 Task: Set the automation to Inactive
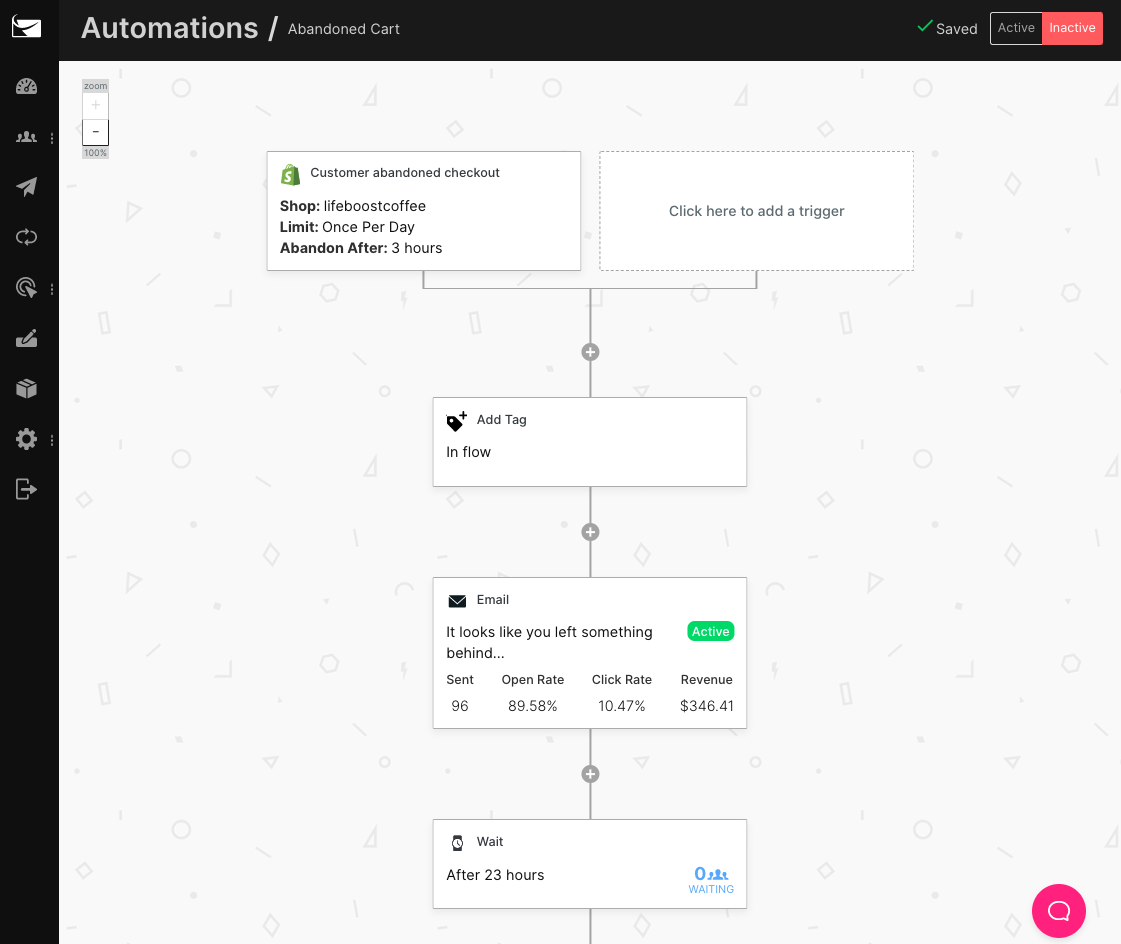(1072, 28)
